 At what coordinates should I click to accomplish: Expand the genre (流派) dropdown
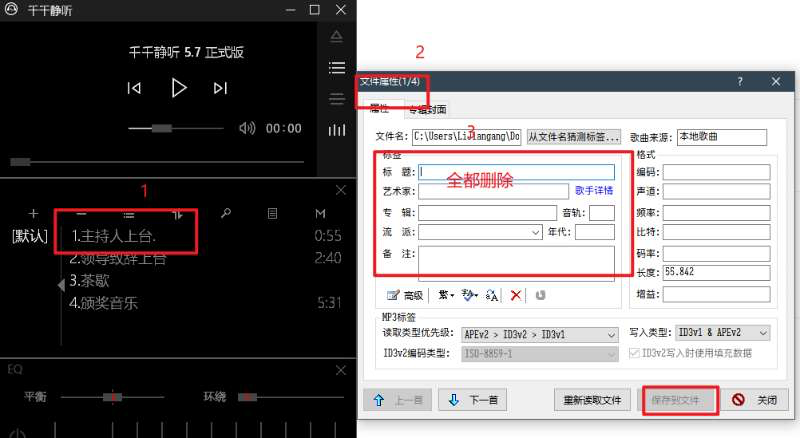tap(536, 232)
